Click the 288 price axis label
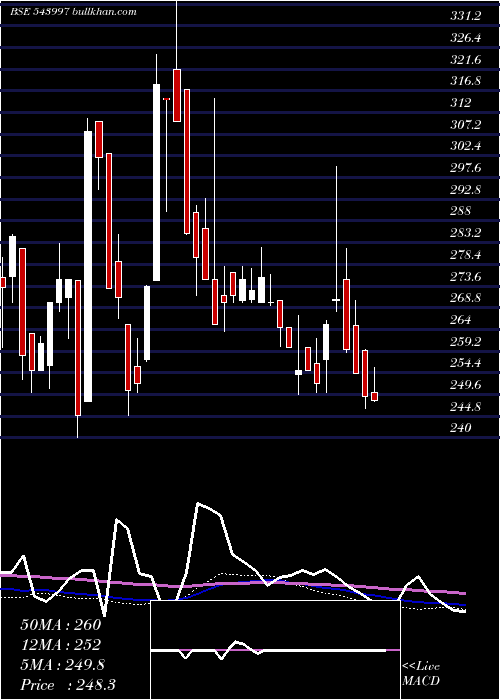The width and height of the screenshot is (500, 700). coord(461,211)
